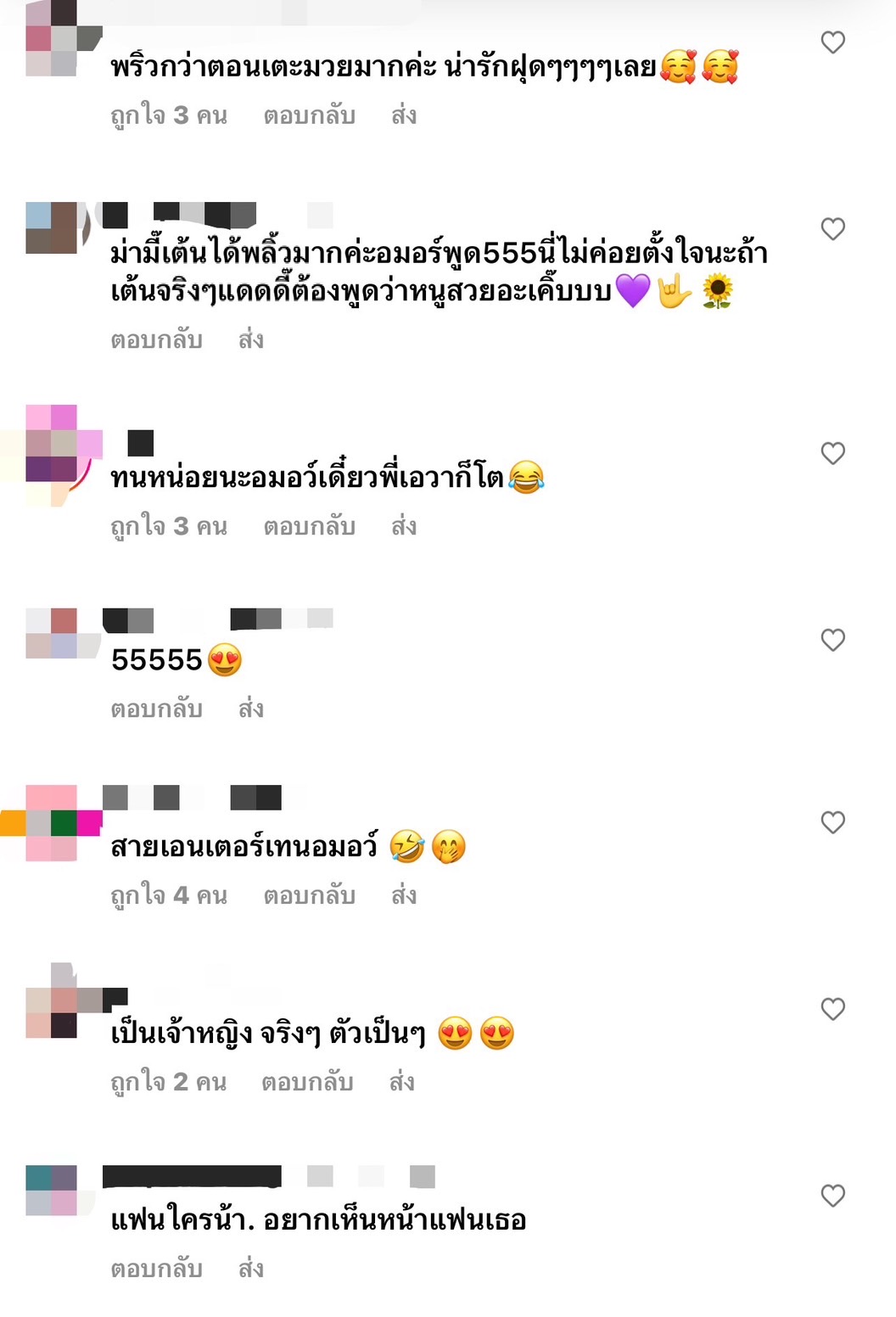896x1317 pixels.
Task: Like the ทนหน่อยนะอมอว์ comment with heart icon
Action: pos(833,453)
